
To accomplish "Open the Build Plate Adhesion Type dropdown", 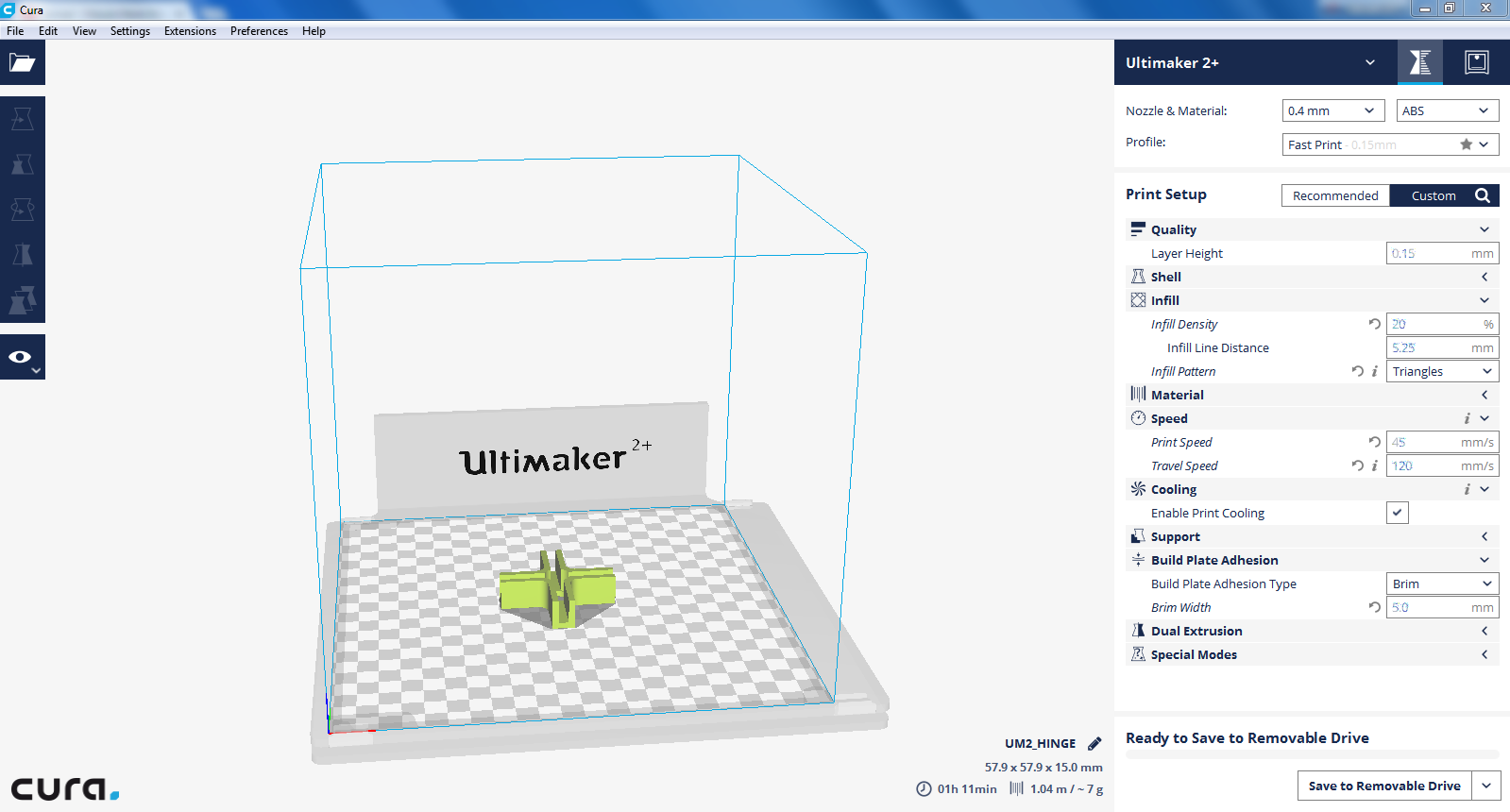I will click(x=1443, y=584).
